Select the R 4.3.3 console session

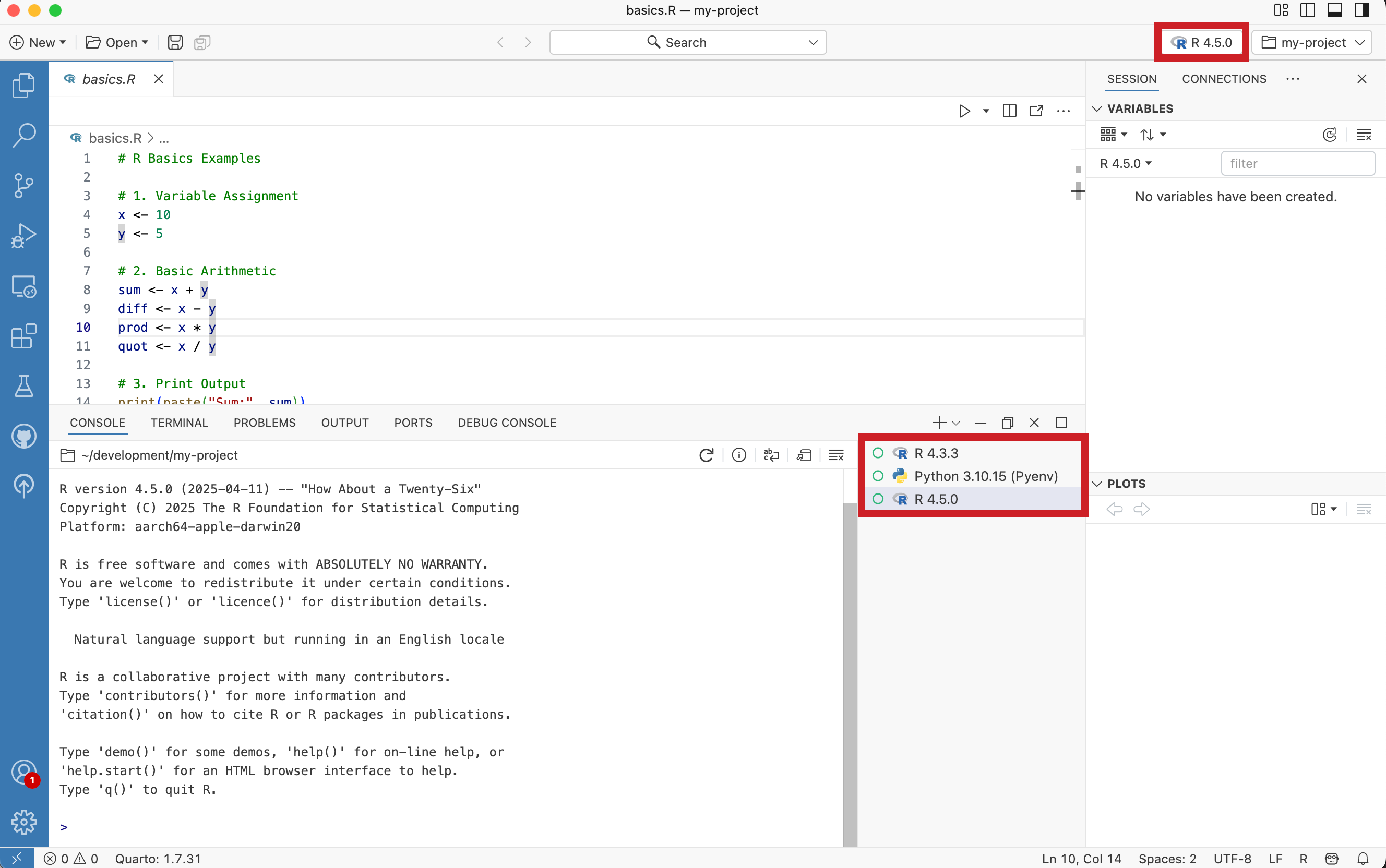[x=935, y=453]
